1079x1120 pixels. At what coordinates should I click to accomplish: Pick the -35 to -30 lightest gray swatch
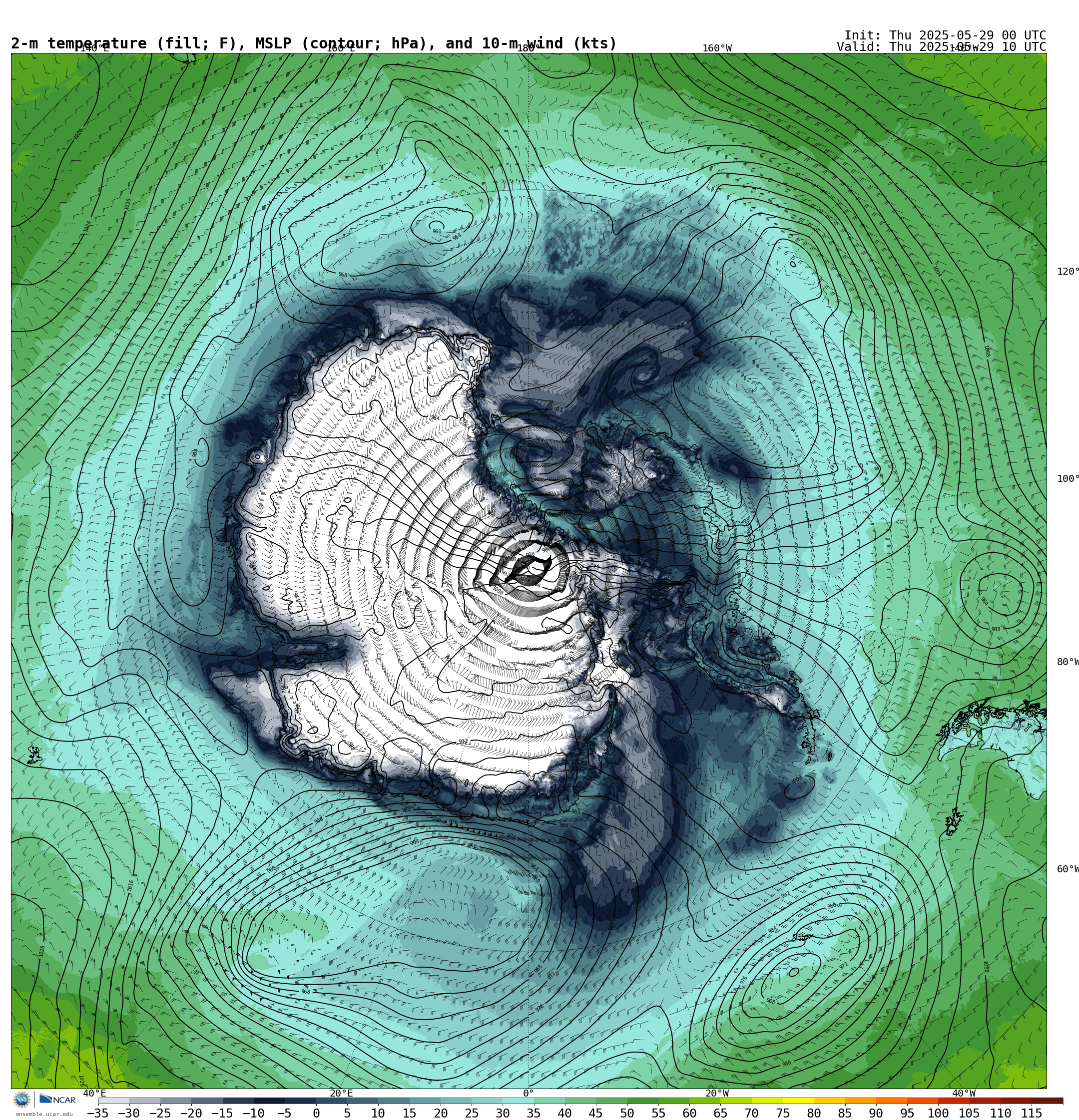tap(114, 1101)
